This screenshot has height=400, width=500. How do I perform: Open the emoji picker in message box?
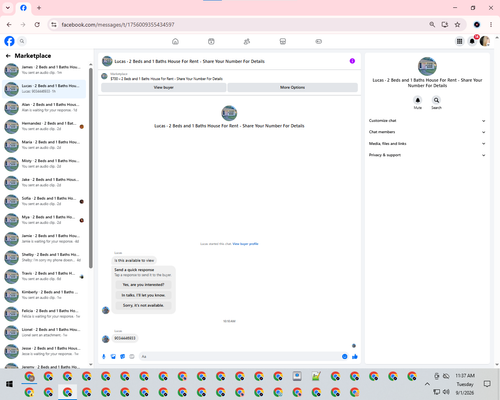pos(345,357)
